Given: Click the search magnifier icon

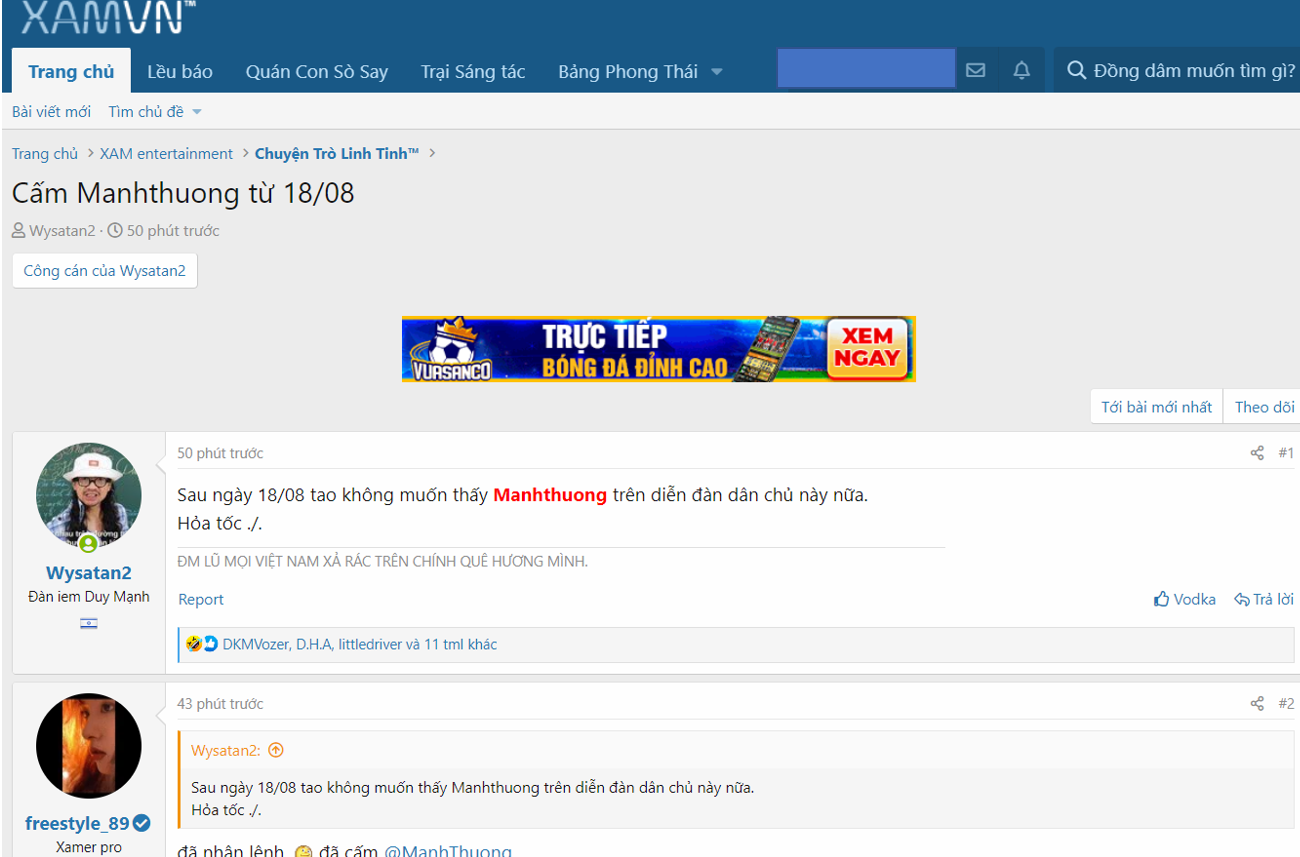Looking at the screenshot, I should pos(1076,70).
